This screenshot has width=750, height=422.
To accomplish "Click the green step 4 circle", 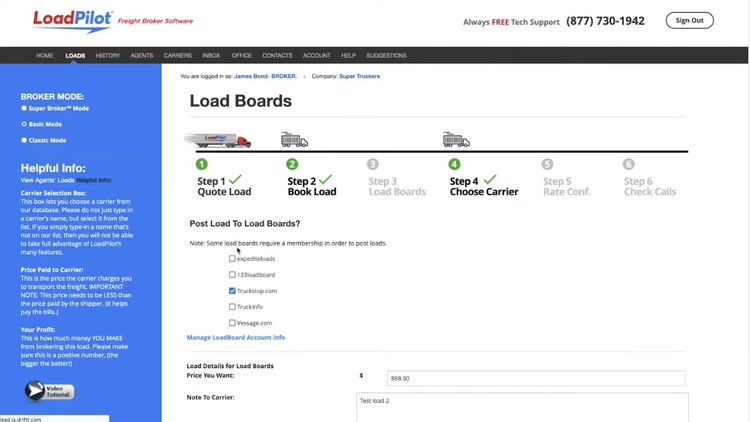I will click(x=454, y=164).
